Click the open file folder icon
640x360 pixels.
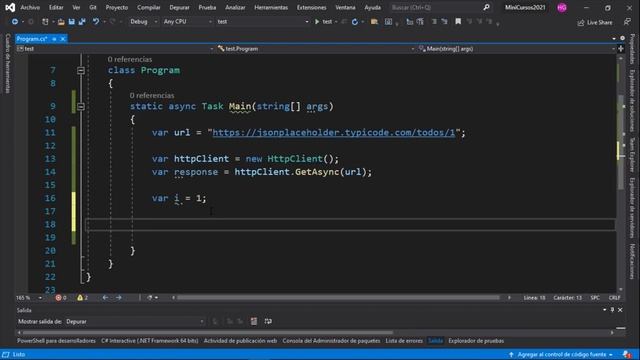pos(61,22)
